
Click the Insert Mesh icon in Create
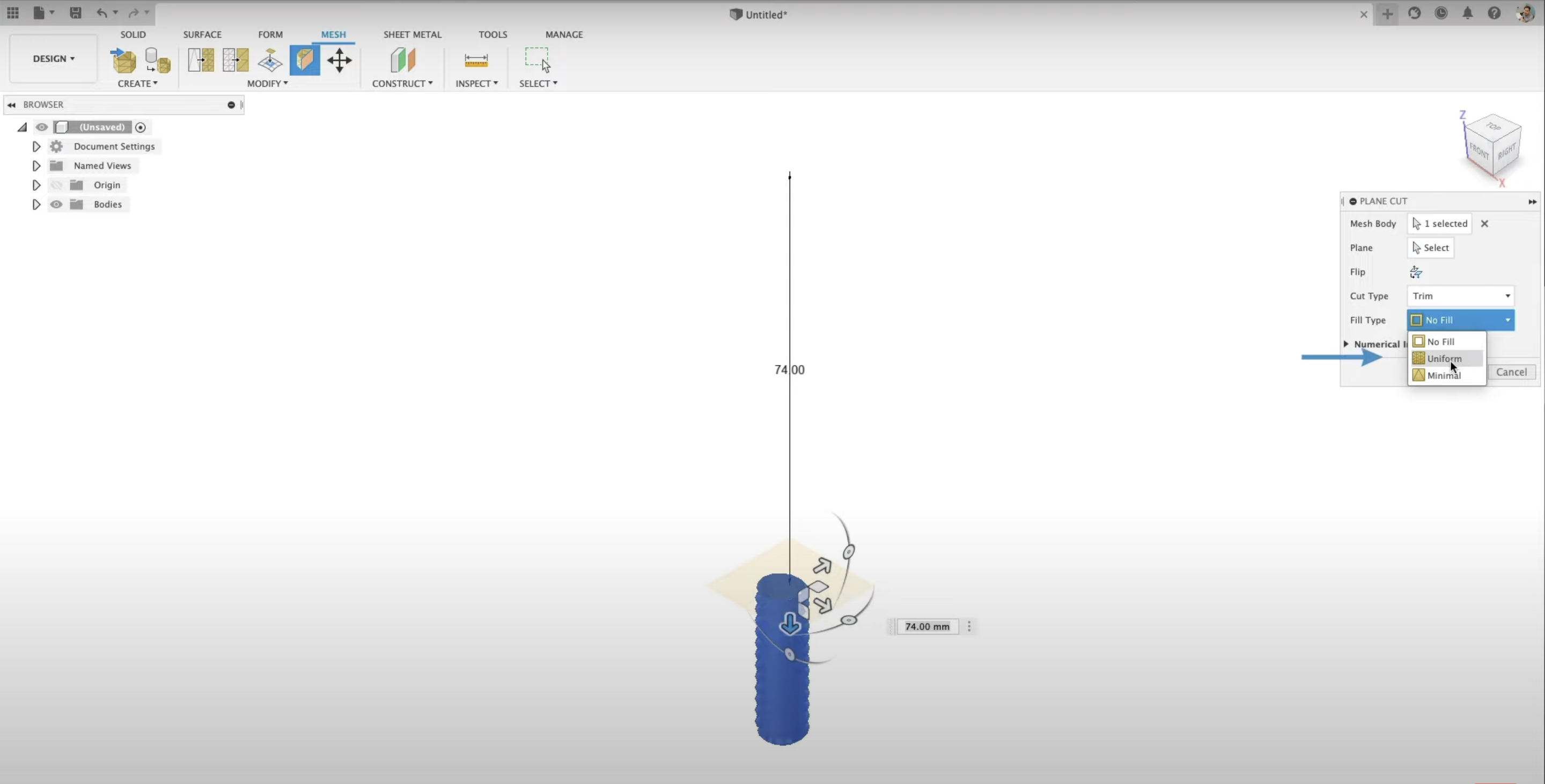123,61
